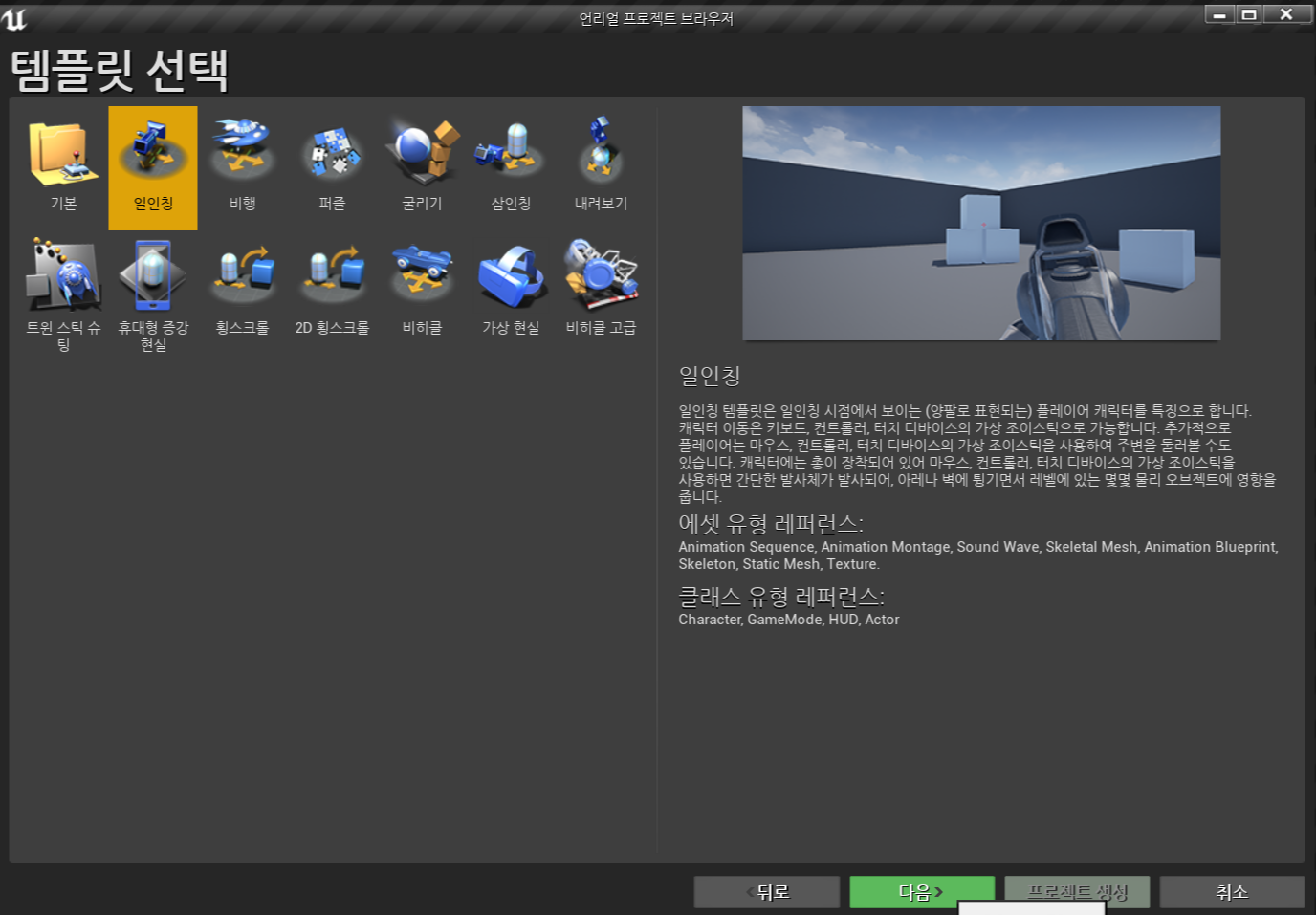Choose the 비행 flying template
Screen dimensions: 1316x915
(x=242, y=167)
